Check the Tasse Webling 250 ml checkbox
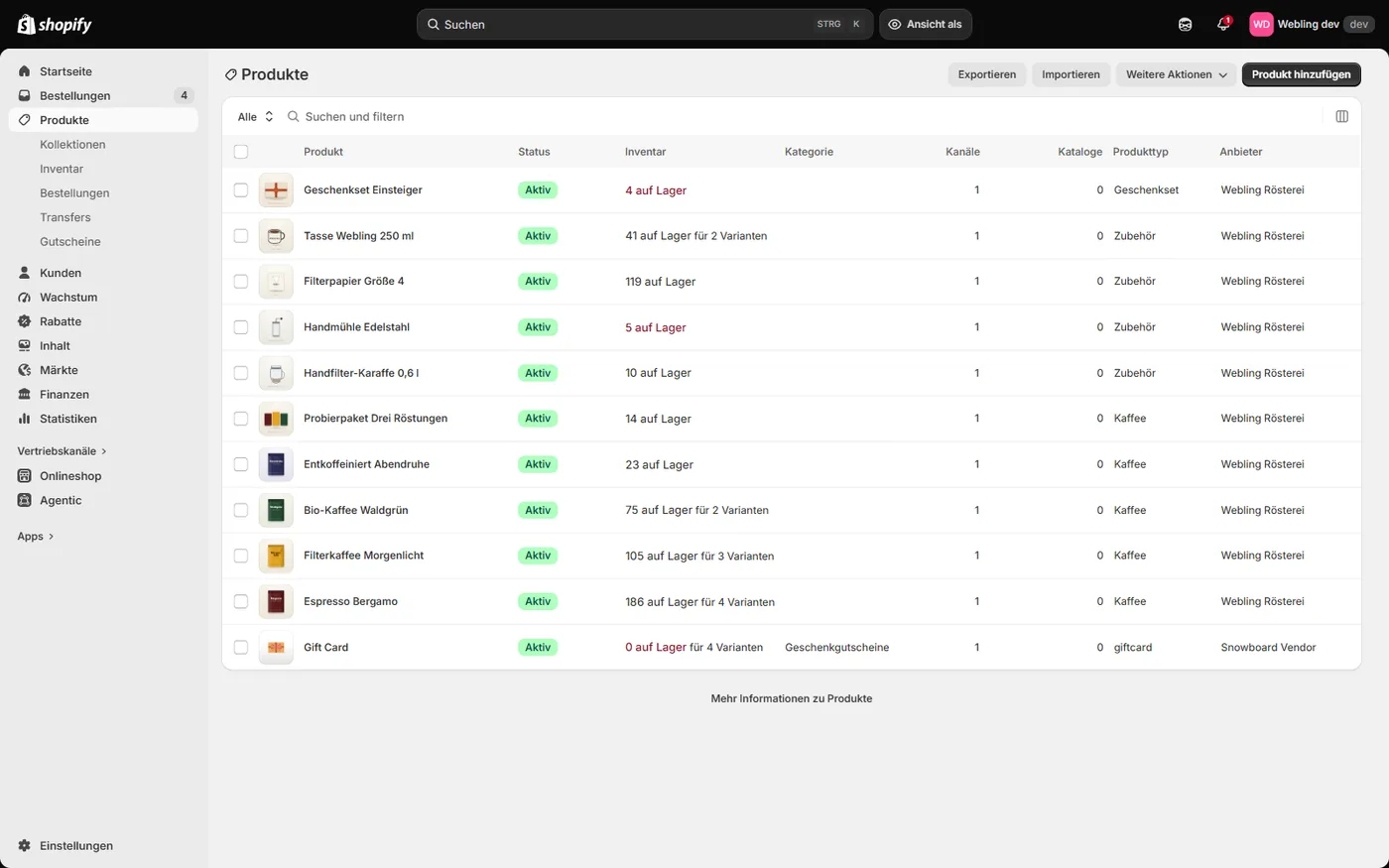Screen dimensions: 1389x868 (x=241, y=235)
